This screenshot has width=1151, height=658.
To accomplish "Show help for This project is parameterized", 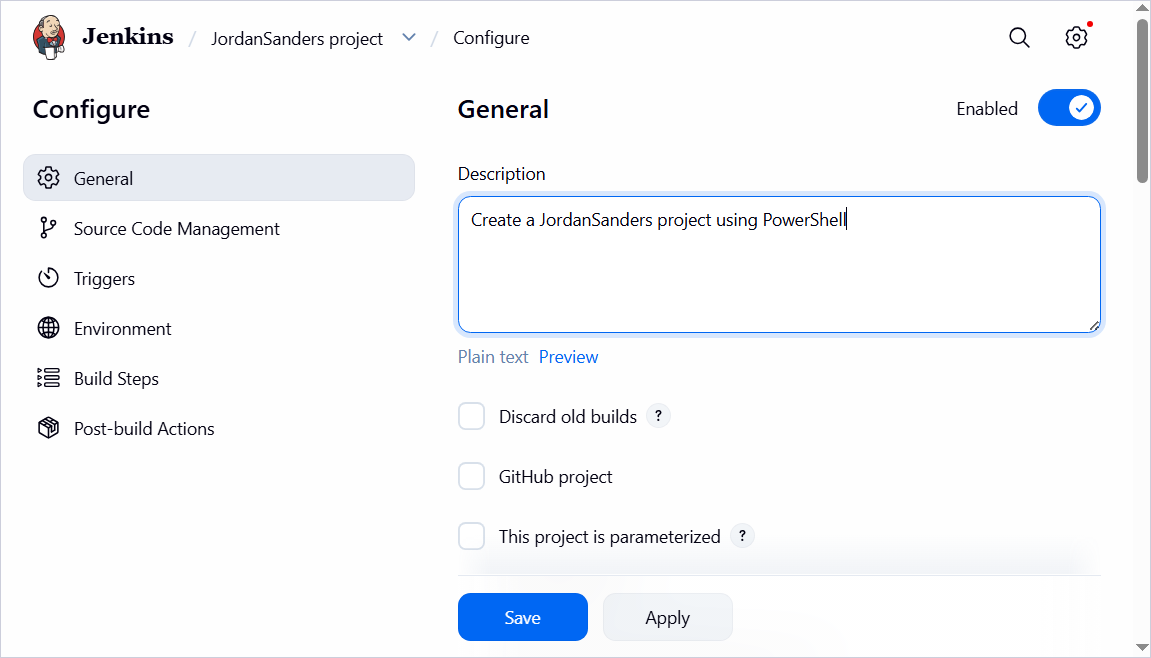I will click(x=742, y=536).
